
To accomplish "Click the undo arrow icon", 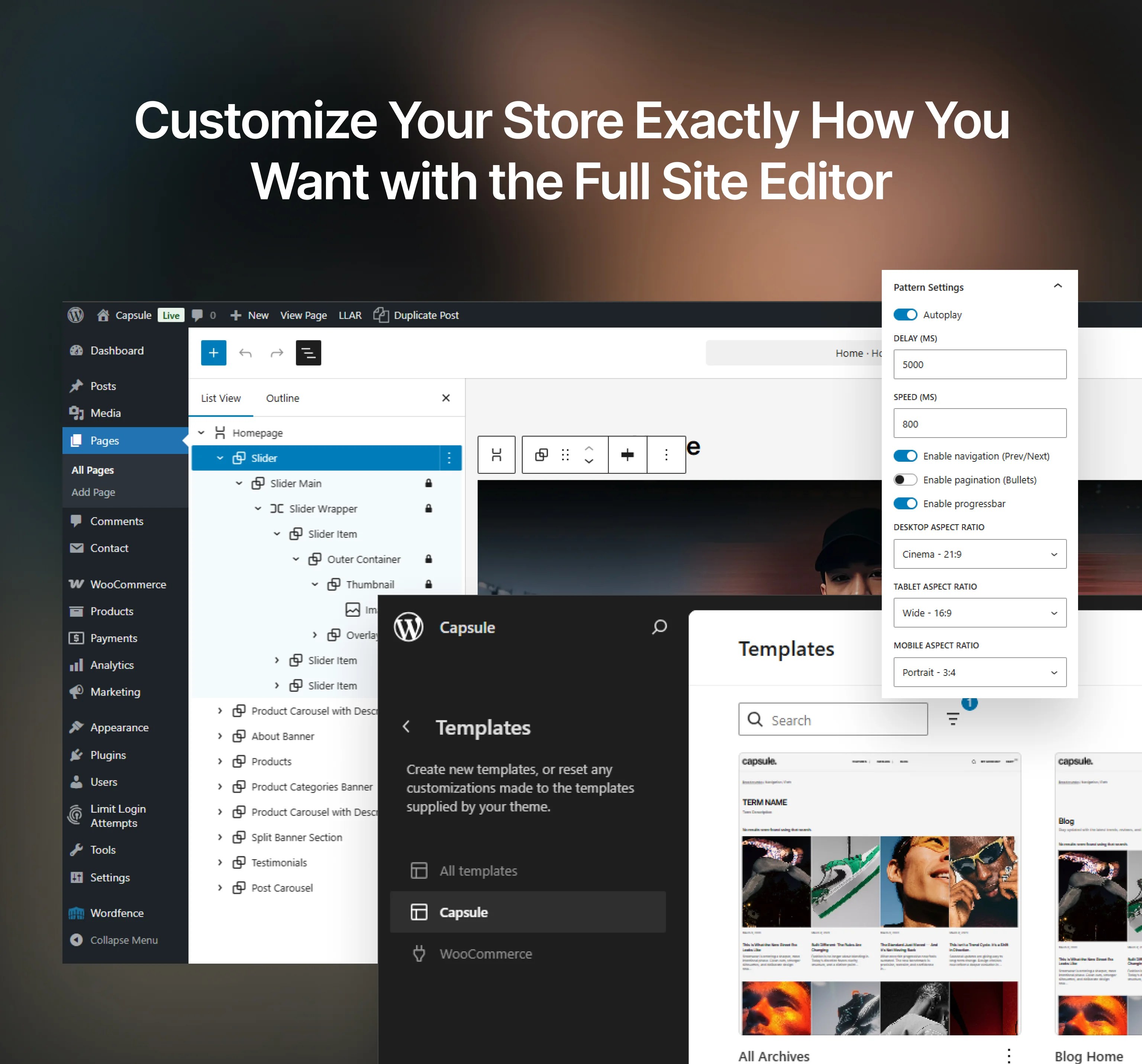I will 245,353.
